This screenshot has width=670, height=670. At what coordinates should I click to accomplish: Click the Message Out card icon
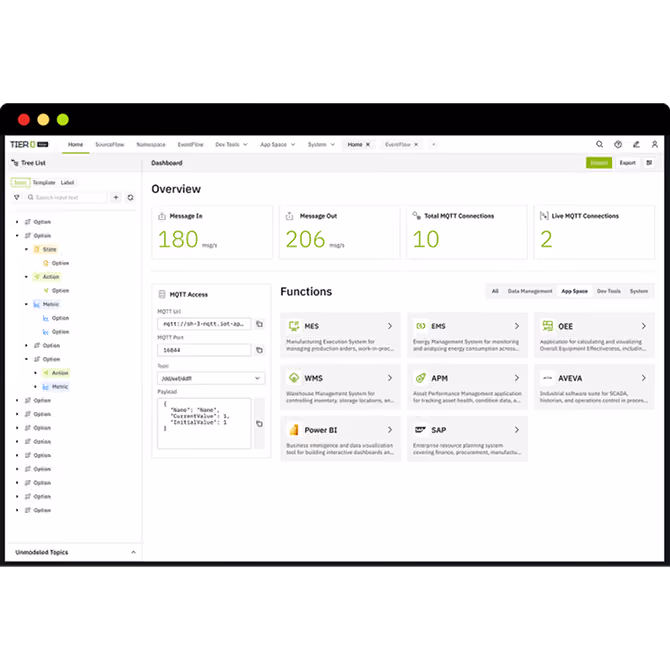point(289,216)
